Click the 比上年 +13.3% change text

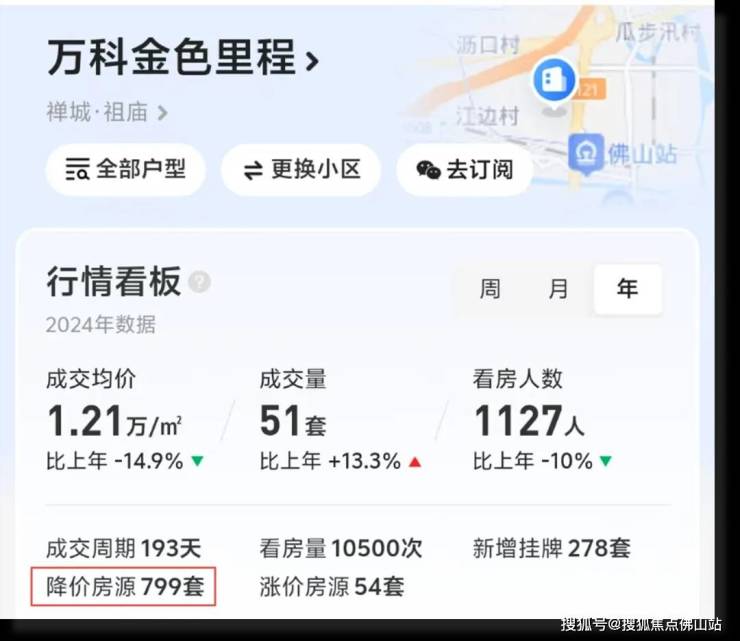pyautogui.click(x=330, y=461)
